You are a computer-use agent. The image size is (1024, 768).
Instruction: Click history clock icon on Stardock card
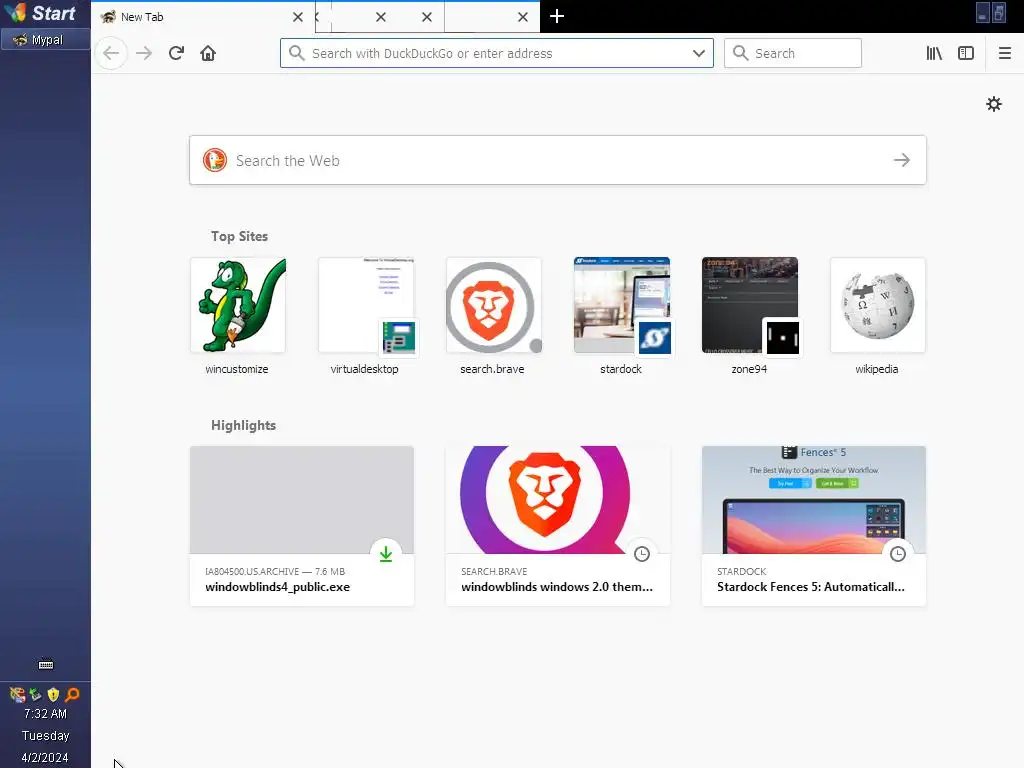pos(898,554)
